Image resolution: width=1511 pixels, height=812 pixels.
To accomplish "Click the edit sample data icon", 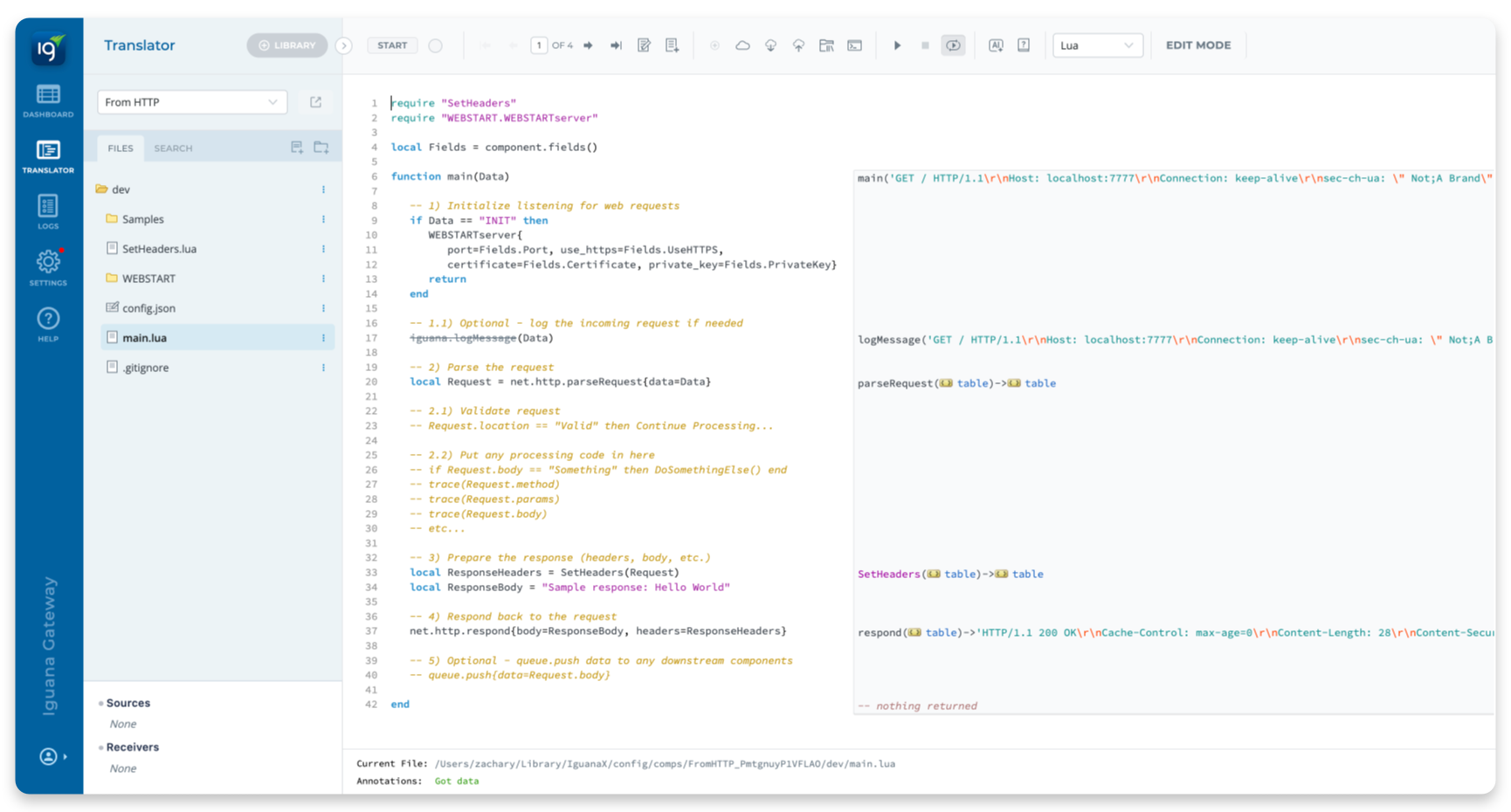I will [x=644, y=45].
